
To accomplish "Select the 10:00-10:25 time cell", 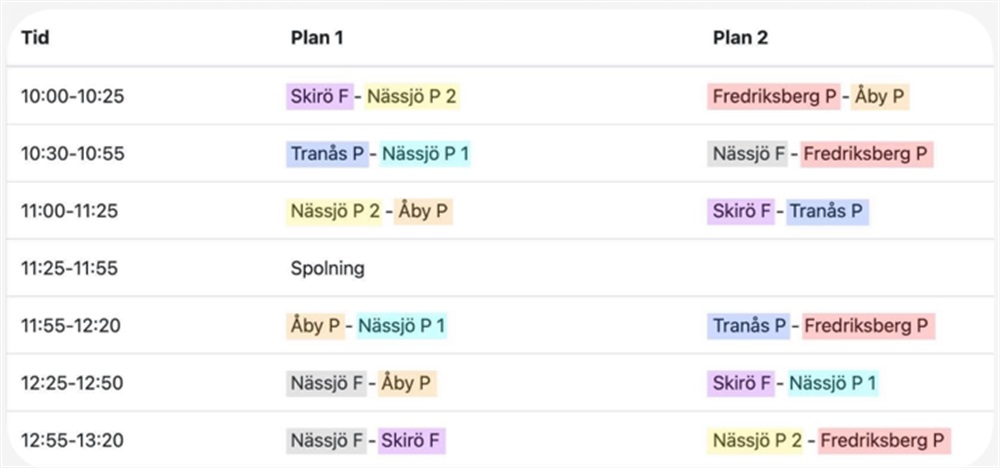I will [x=71, y=97].
